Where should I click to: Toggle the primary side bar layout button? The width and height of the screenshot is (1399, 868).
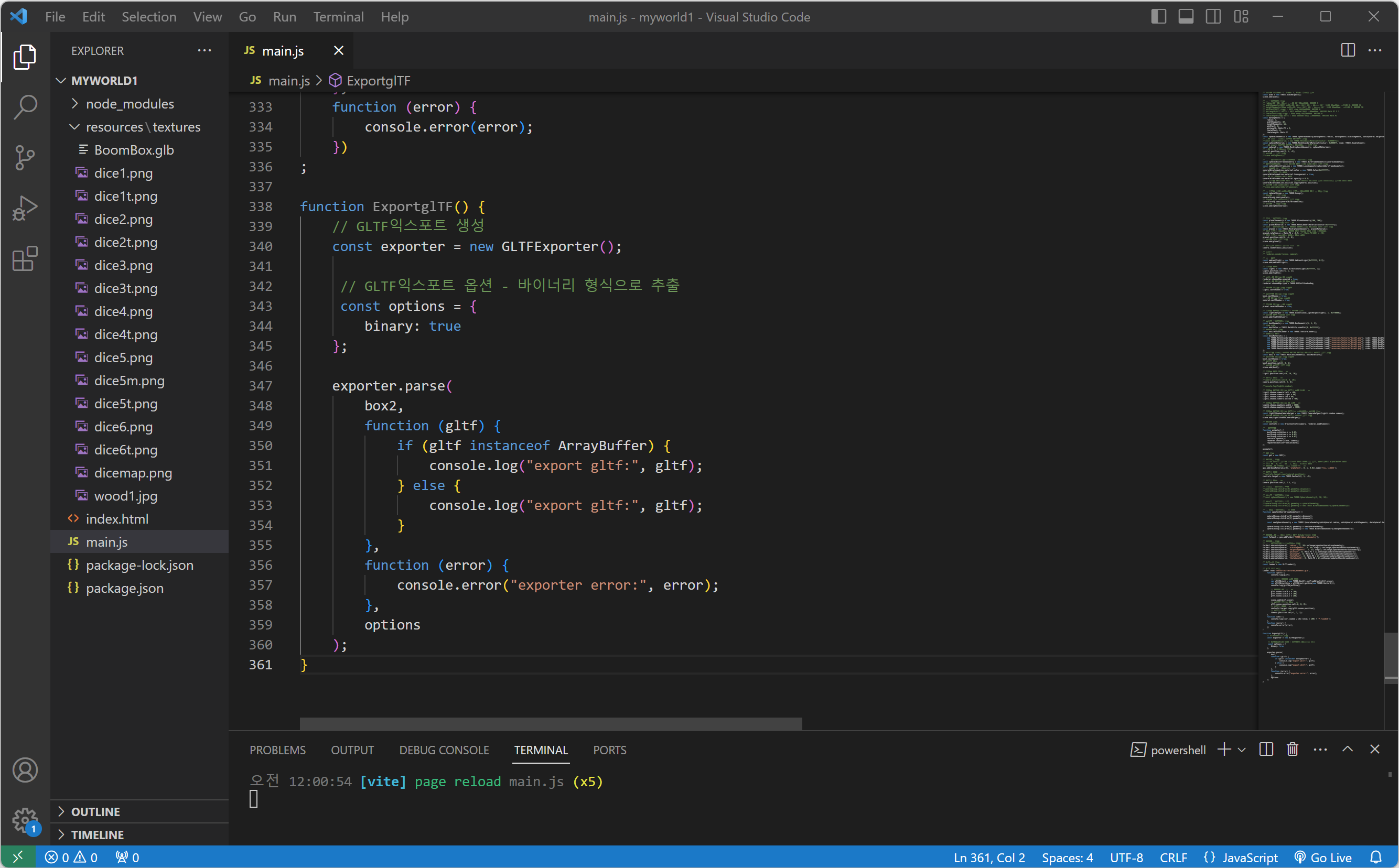[1158, 17]
